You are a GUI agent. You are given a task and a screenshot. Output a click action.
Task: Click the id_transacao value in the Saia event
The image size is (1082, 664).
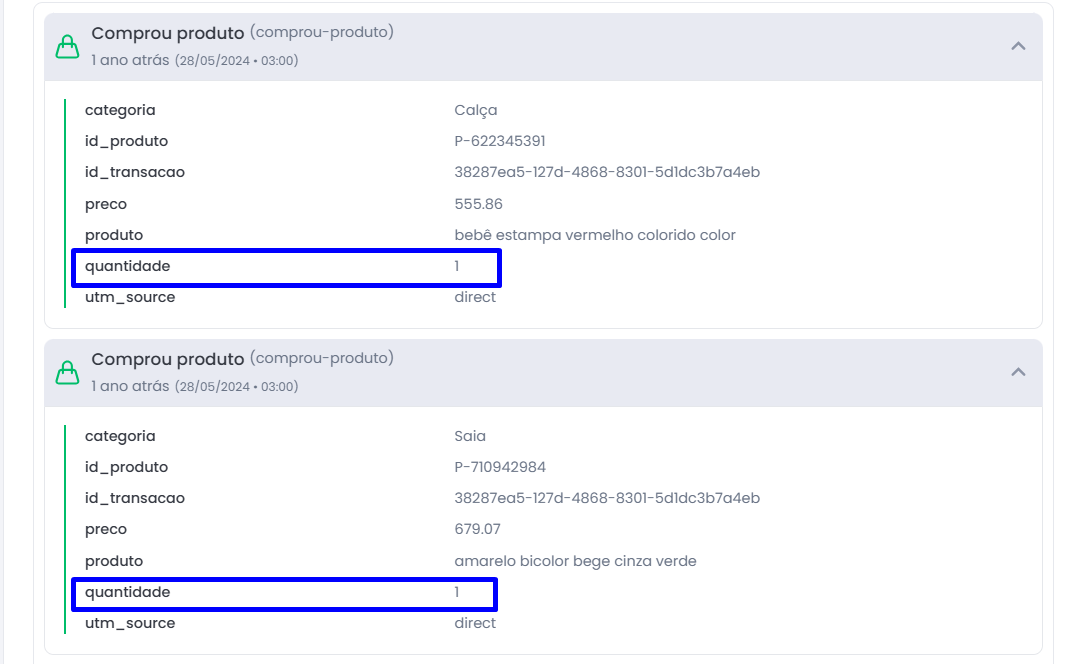point(607,498)
